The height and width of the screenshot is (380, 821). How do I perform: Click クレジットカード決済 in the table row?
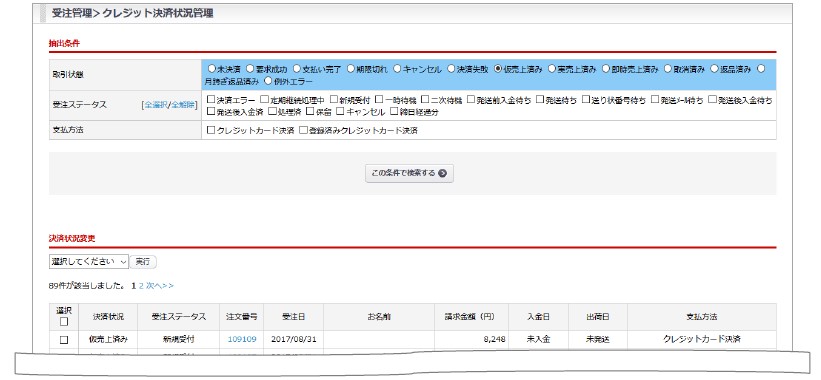coord(702,339)
